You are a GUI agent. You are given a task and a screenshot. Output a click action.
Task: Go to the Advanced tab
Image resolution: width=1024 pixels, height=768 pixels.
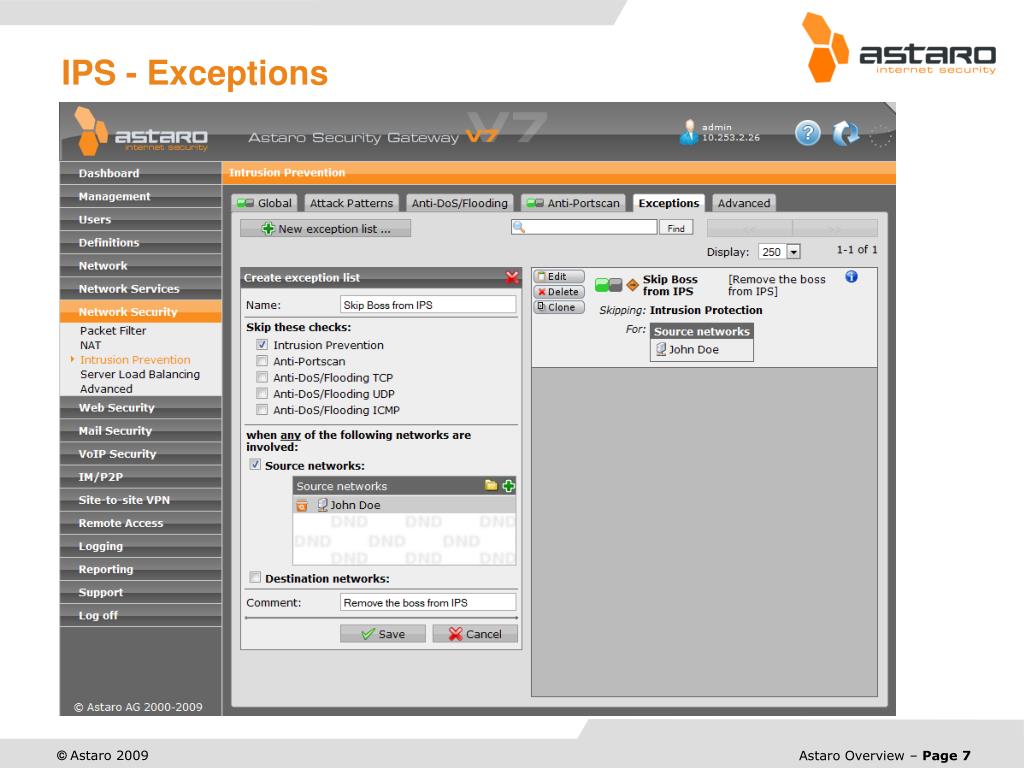pos(744,203)
